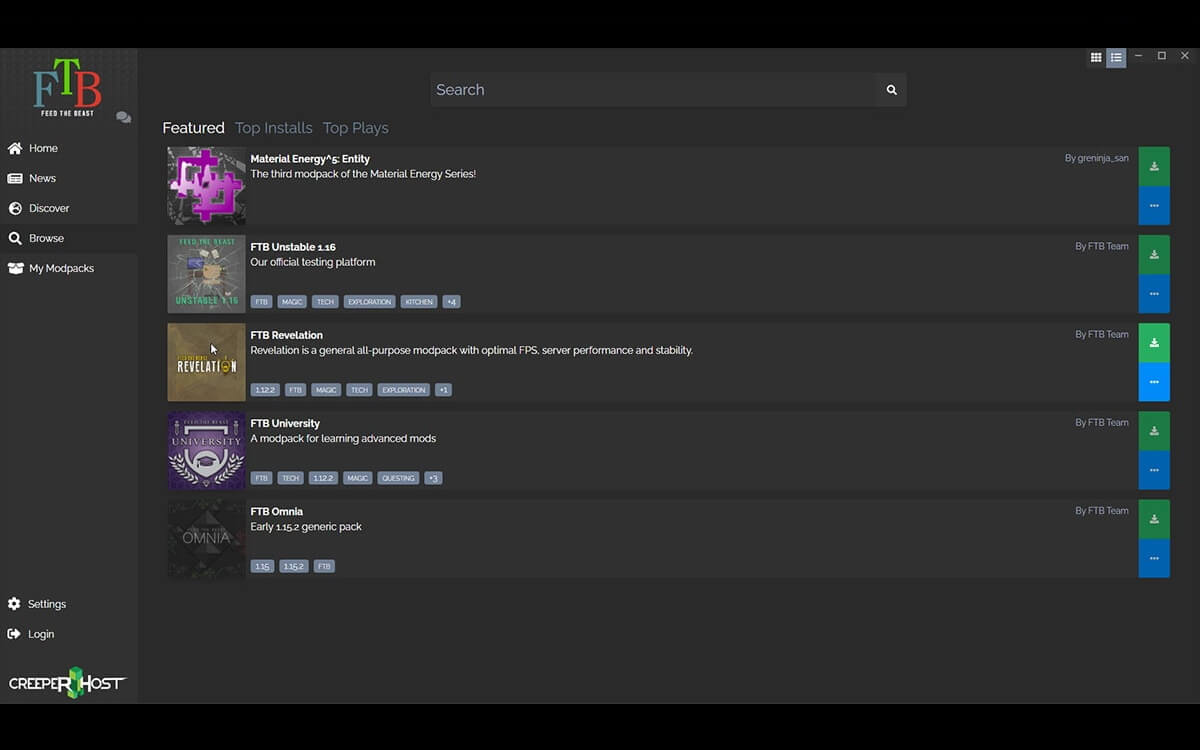Switch to list view layout
This screenshot has width=1200, height=750.
pos(1116,58)
